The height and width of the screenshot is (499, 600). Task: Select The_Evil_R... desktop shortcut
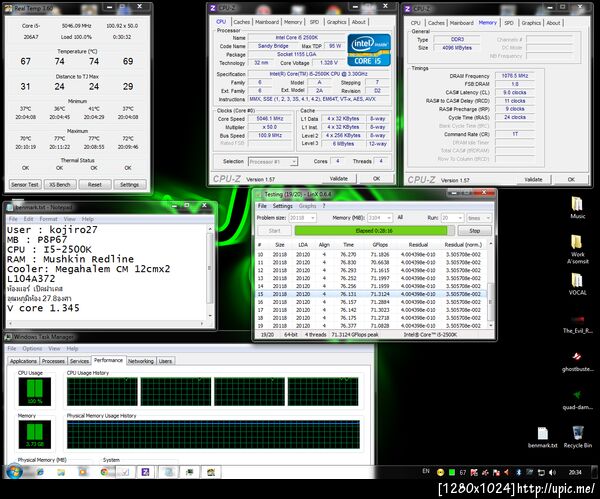click(x=577, y=323)
